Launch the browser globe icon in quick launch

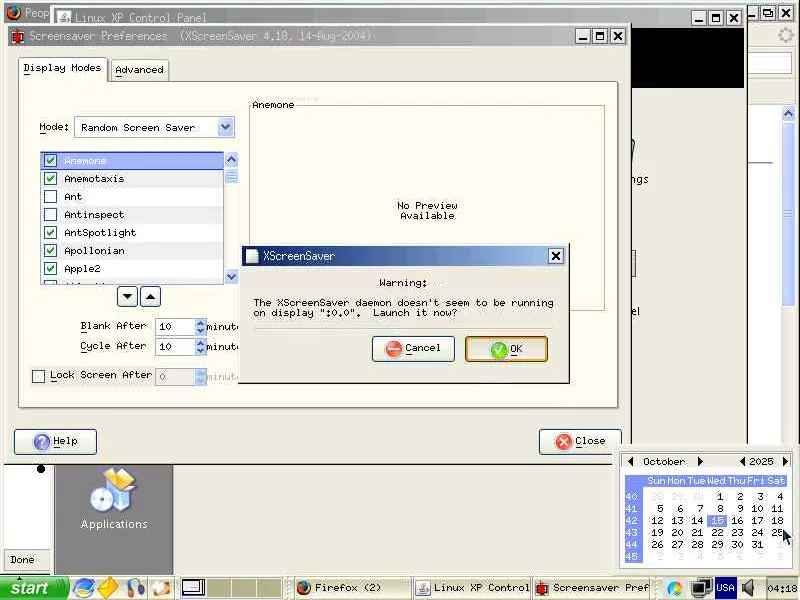click(x=84, y=588)
